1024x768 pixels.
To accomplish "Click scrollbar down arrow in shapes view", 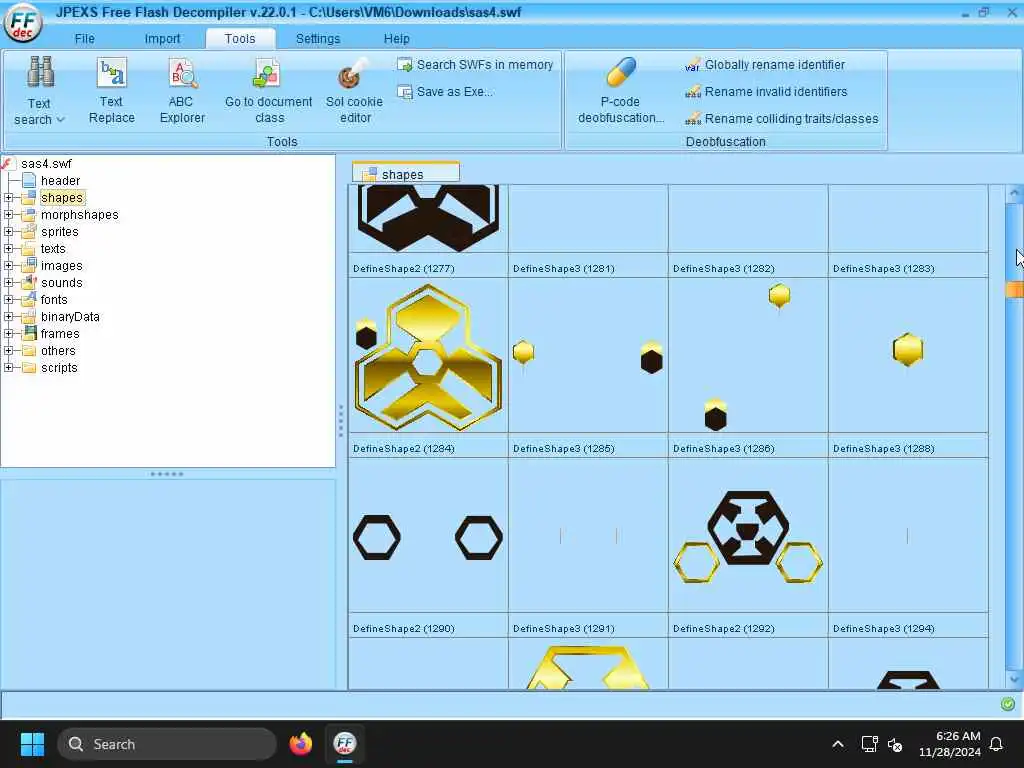I will (1014, 679).
